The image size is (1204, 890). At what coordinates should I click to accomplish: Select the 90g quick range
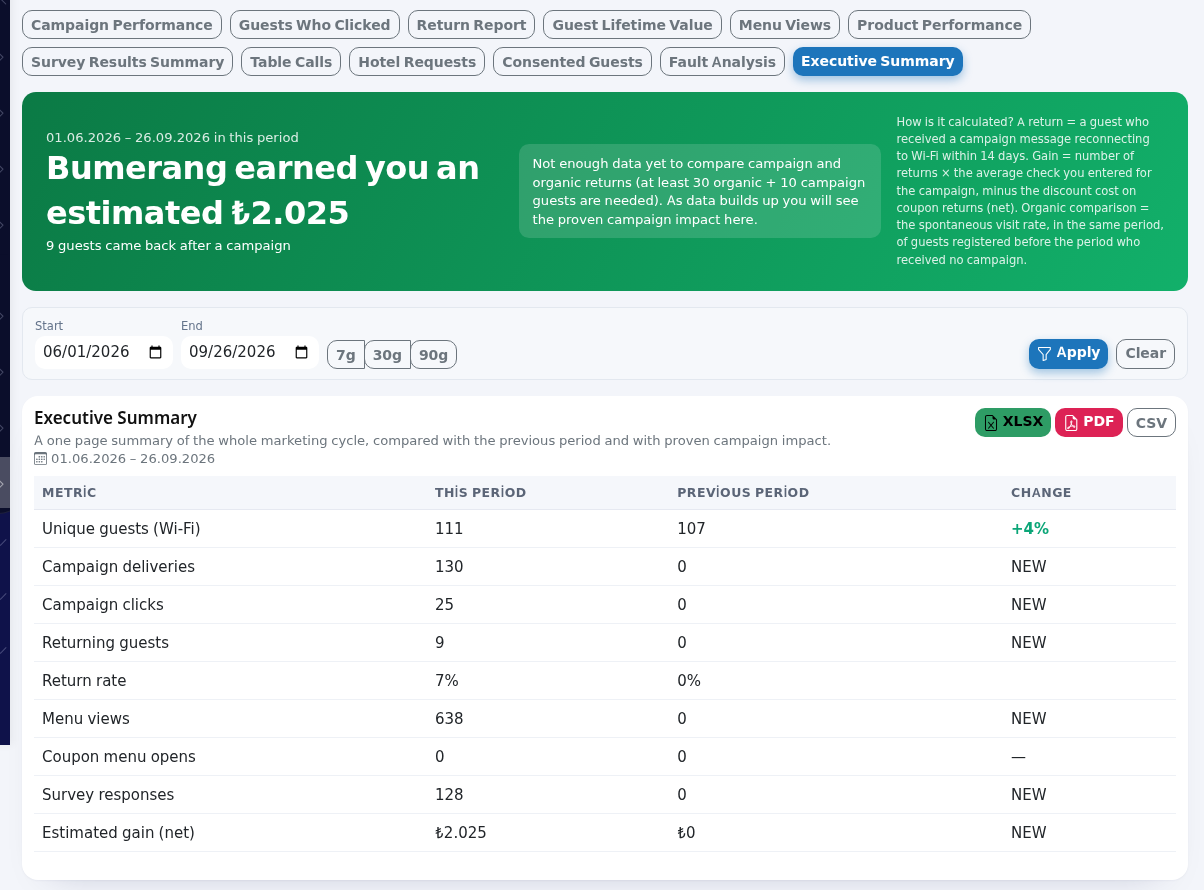tap(433, 354)
